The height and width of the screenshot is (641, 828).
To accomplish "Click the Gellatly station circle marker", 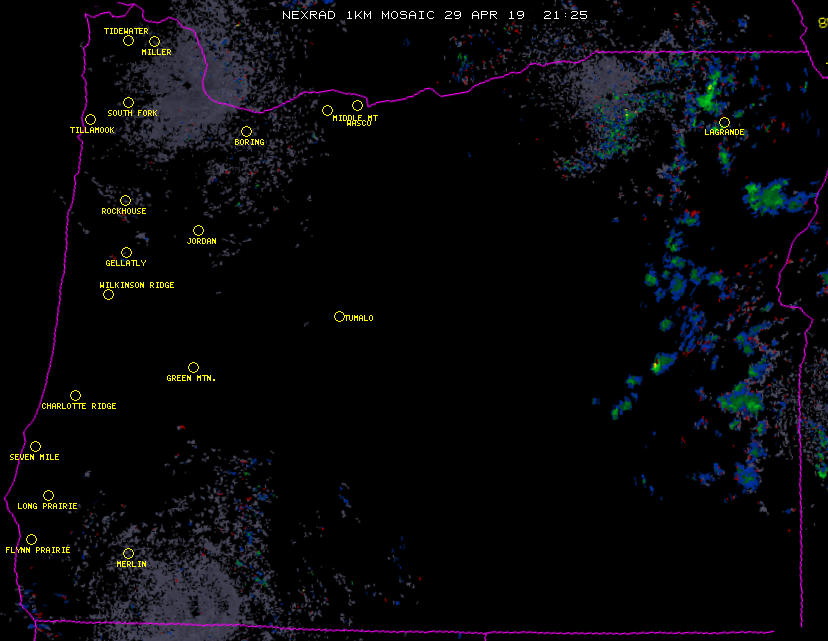I will 126,253.
